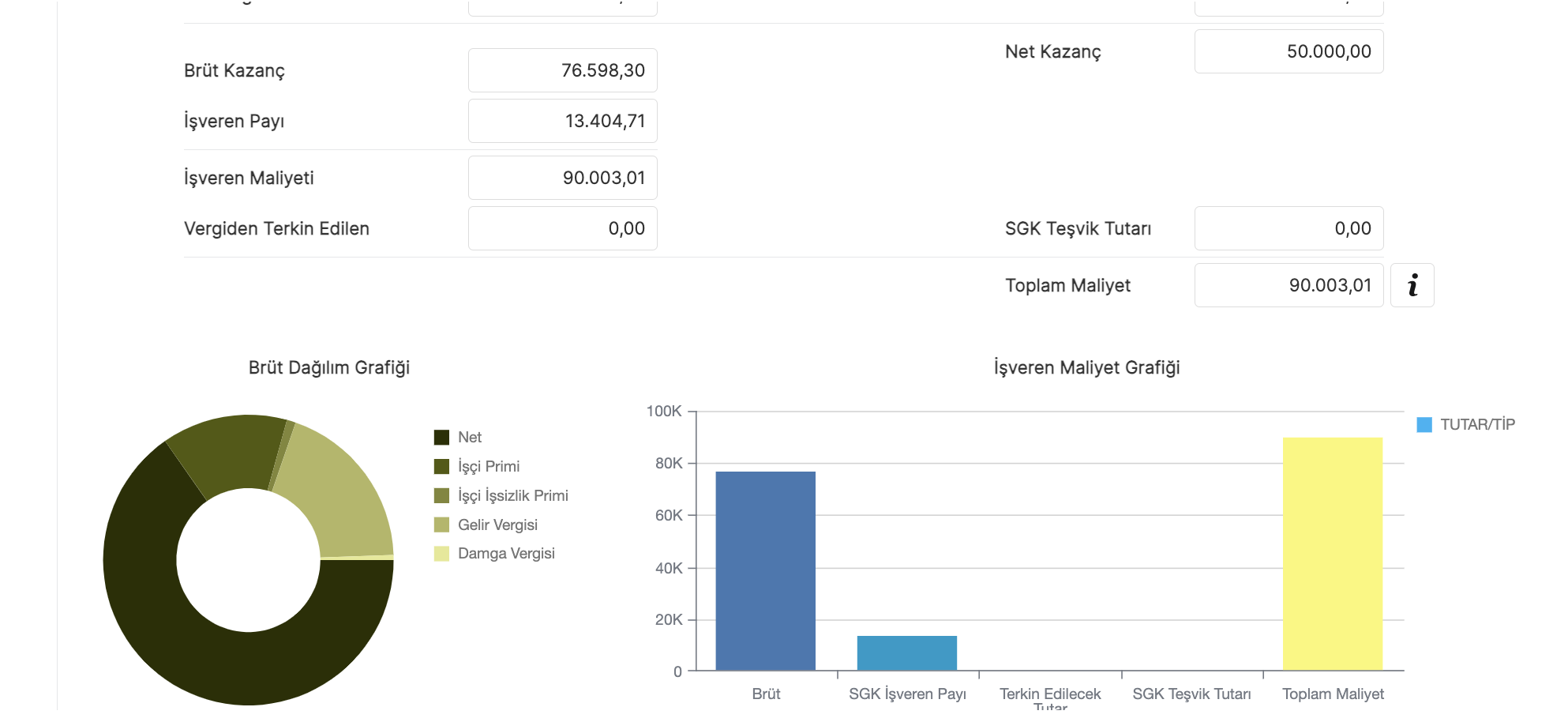This screenshot has height=722, width=1568.
Task: Click the Net legend text
Action: tap(470, 437)
